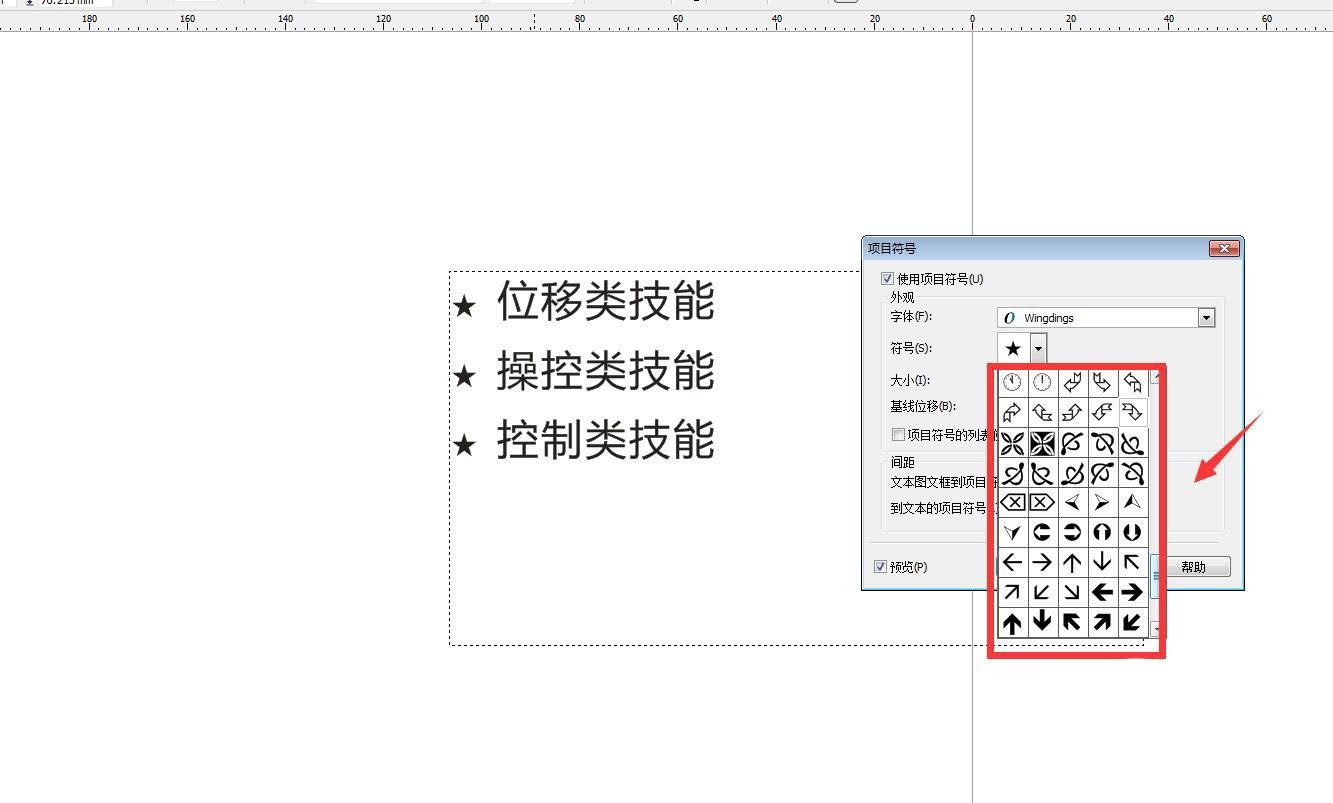Close the 项目符号 dialog

click(x=1224, y=248)
